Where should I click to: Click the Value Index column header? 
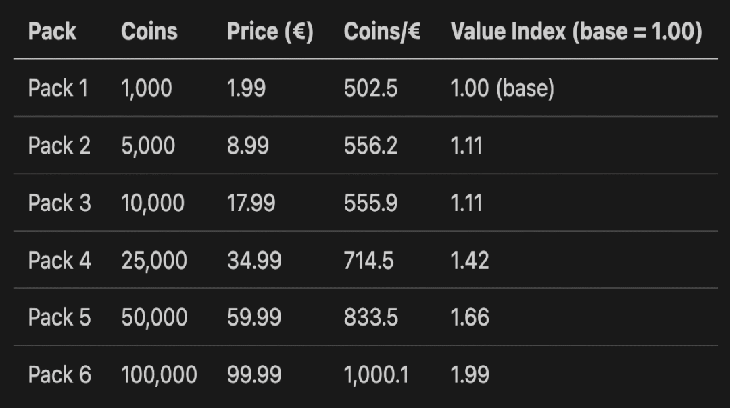576,31
